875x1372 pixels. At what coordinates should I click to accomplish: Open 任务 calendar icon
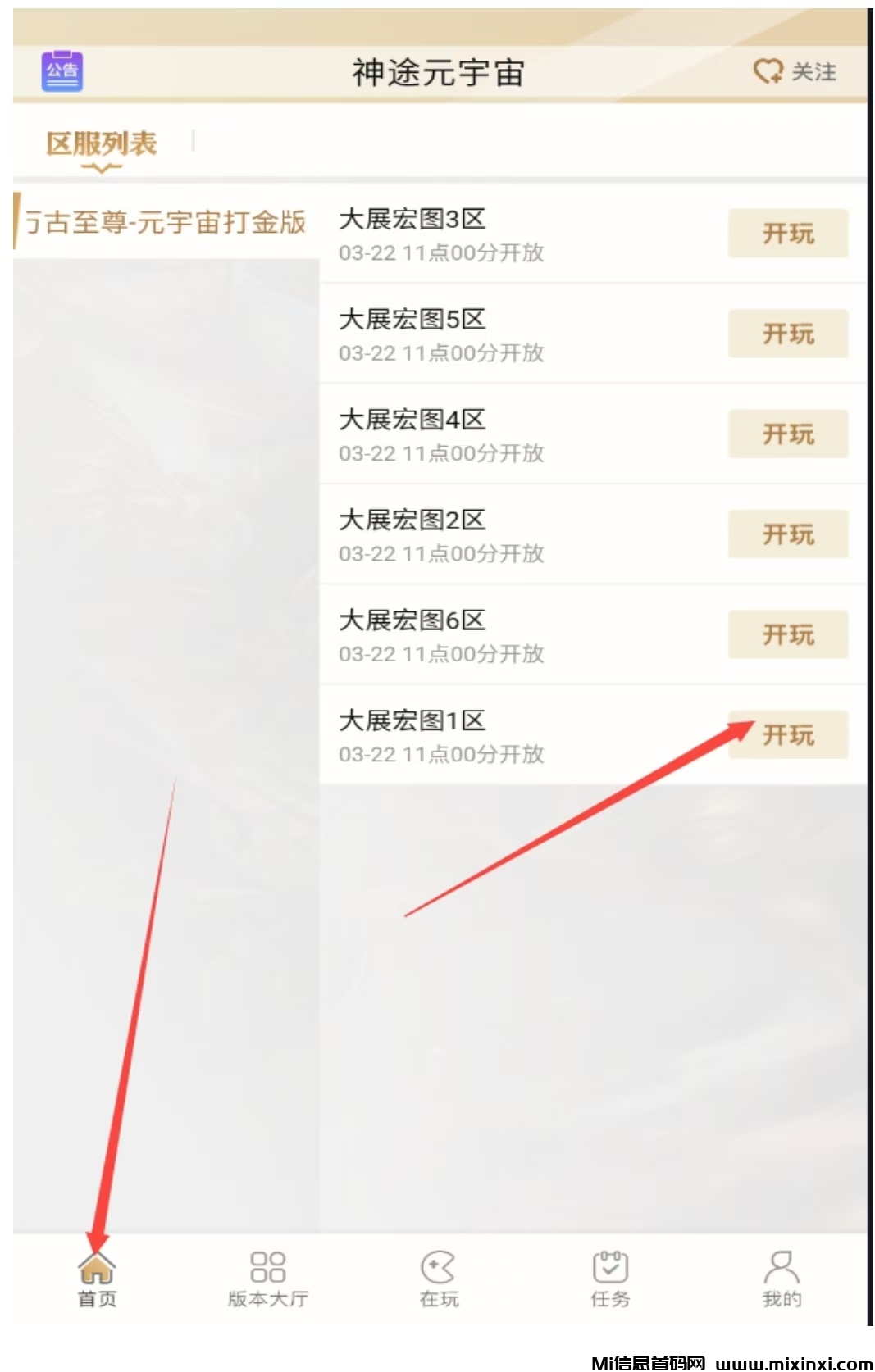click(x=610, y=1267)
